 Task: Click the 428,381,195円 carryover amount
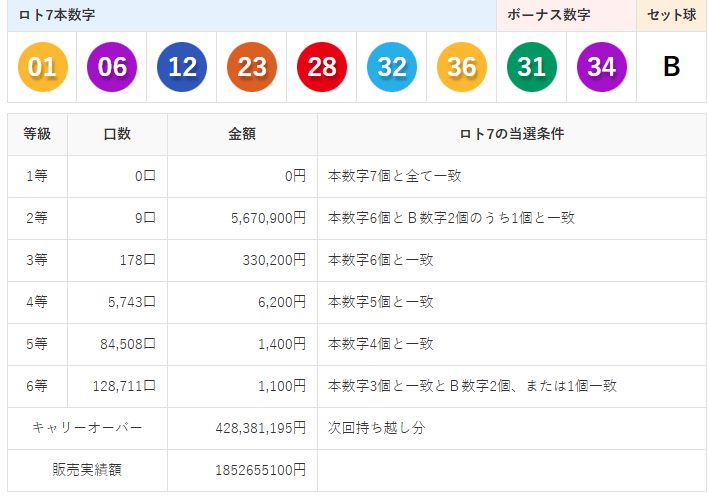tap(261, 428)
